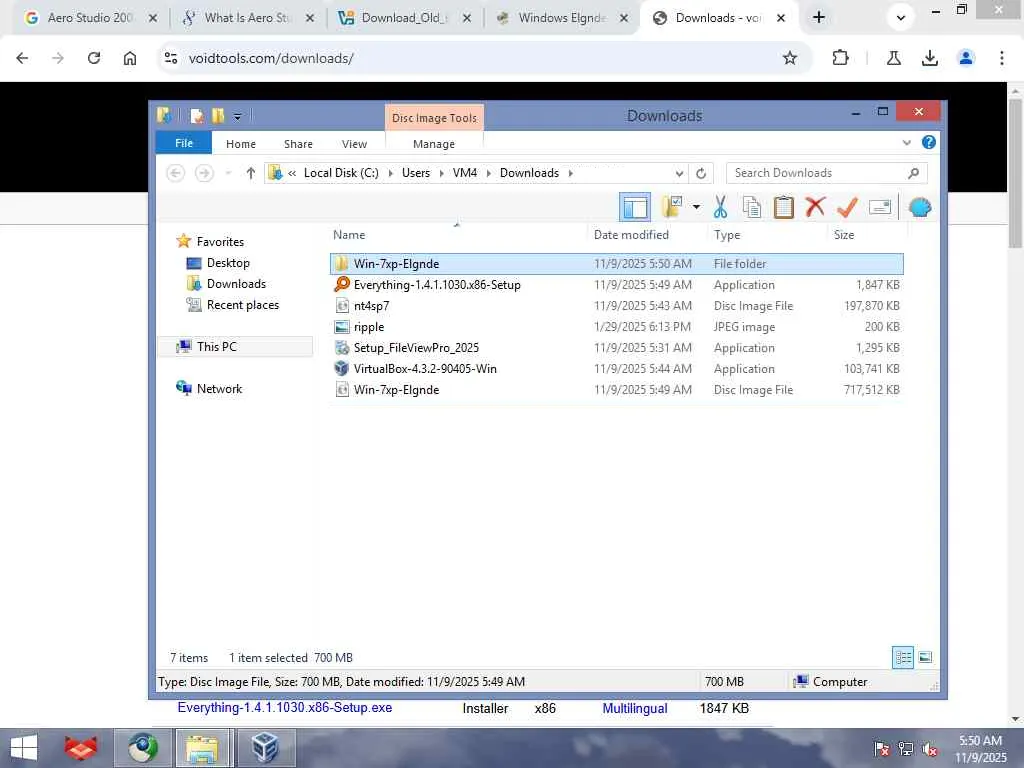Click the folder options icon with checkbox
The height and width of the screenshot is (768, 1024).
click(x=672, y=207)
